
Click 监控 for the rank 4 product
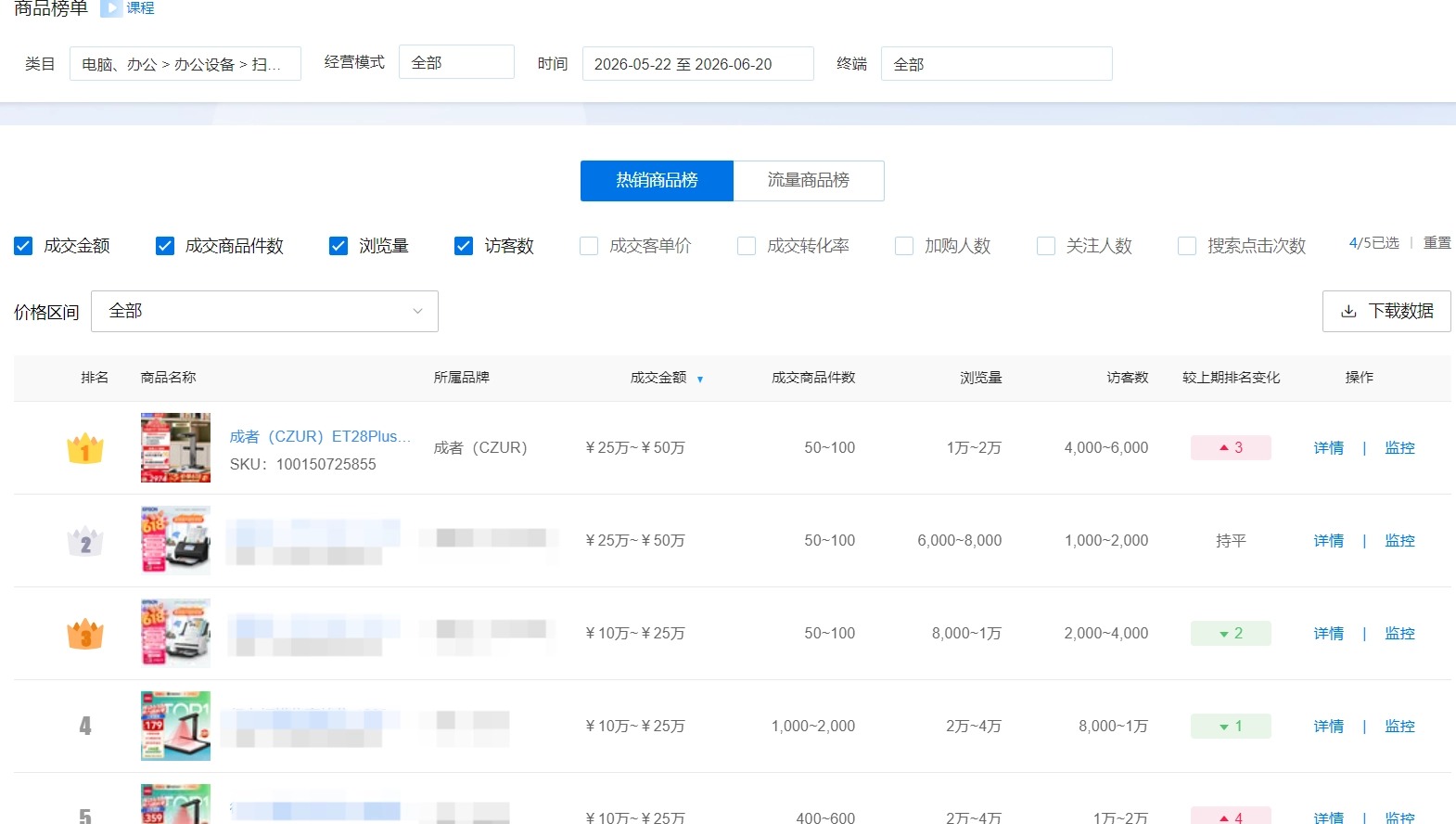tap(1399, 726)
